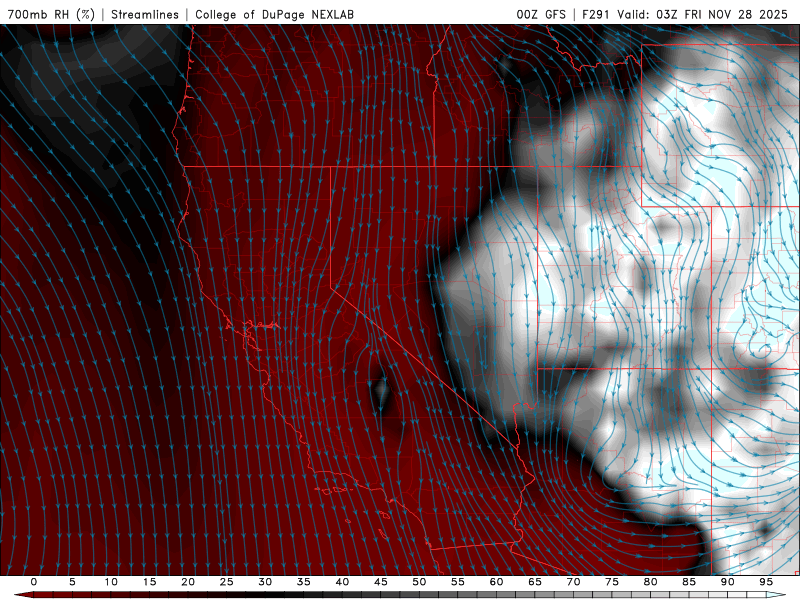Screen dimensions: 800x600
Task: Click 'Valid: 03Z FRI NOV 28 2025' text
Action: [x=703, y=14]
